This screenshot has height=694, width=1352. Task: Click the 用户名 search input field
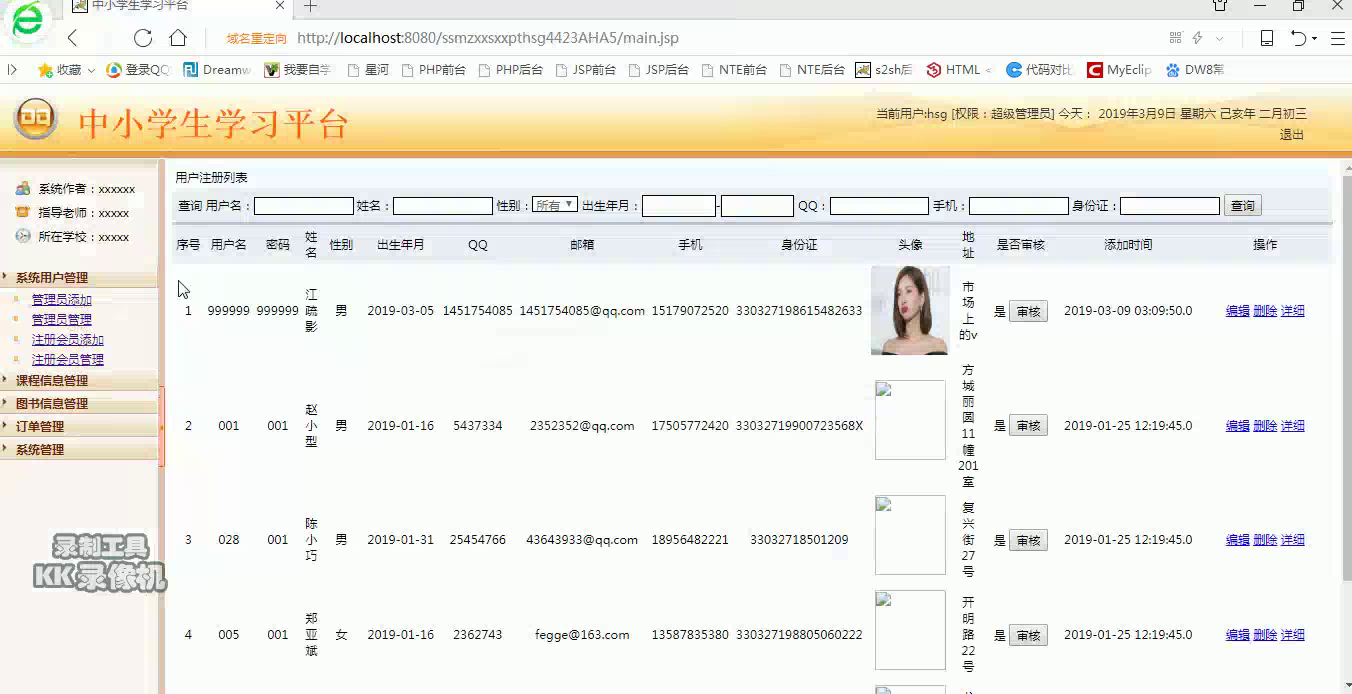(x=304, y=206)
